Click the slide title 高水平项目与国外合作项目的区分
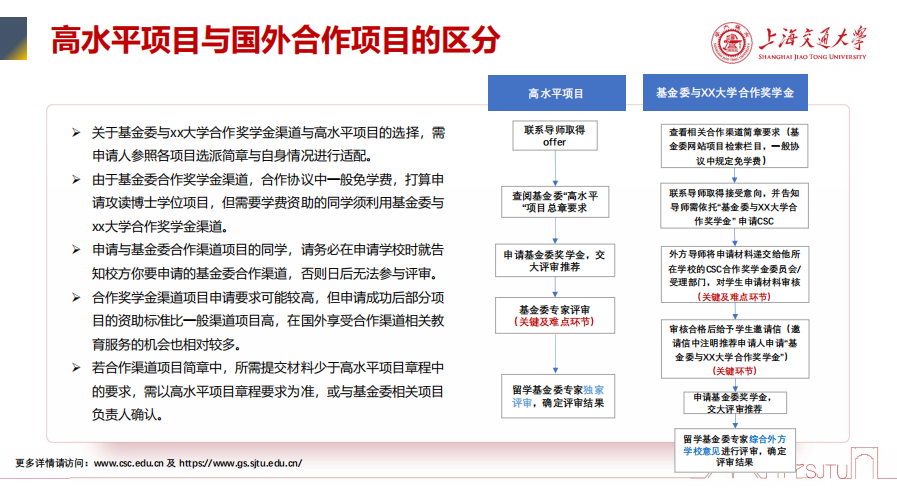 275,42
